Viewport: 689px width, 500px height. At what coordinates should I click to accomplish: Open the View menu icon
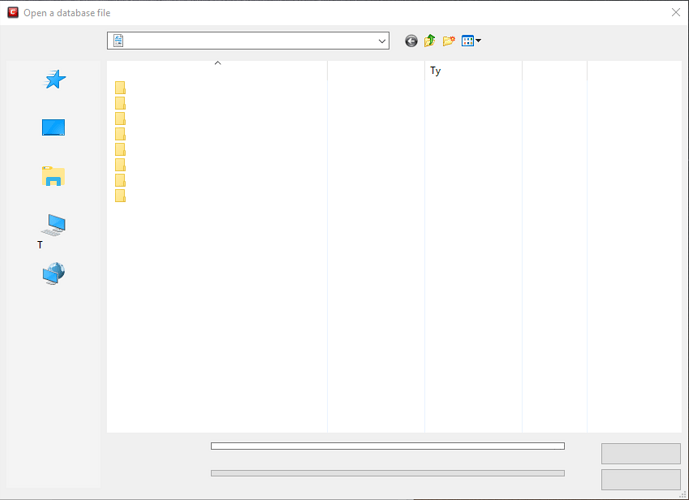pos(471,41)
